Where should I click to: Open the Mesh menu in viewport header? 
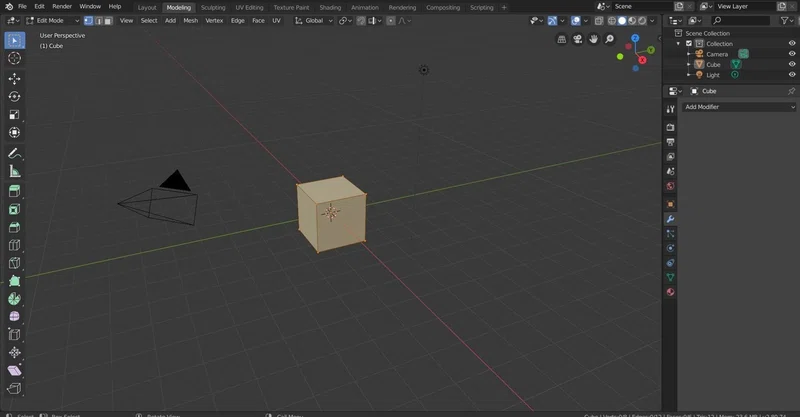(x=190, y=21)
